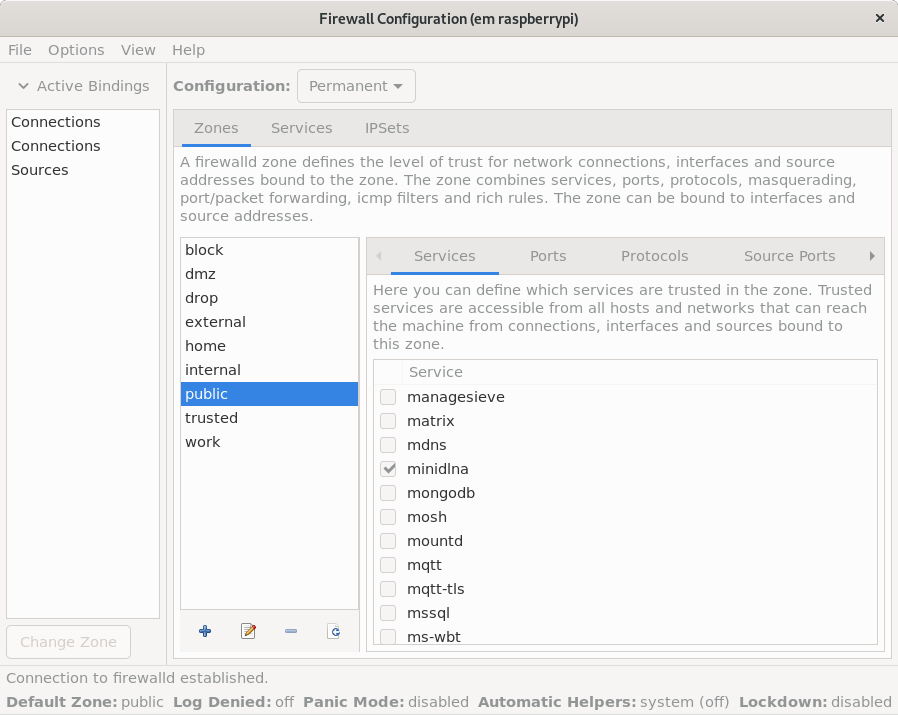The width and height of the screenshot is (898, 715).
Task: Click the add zone plus icon
Action: coord(205,631)
